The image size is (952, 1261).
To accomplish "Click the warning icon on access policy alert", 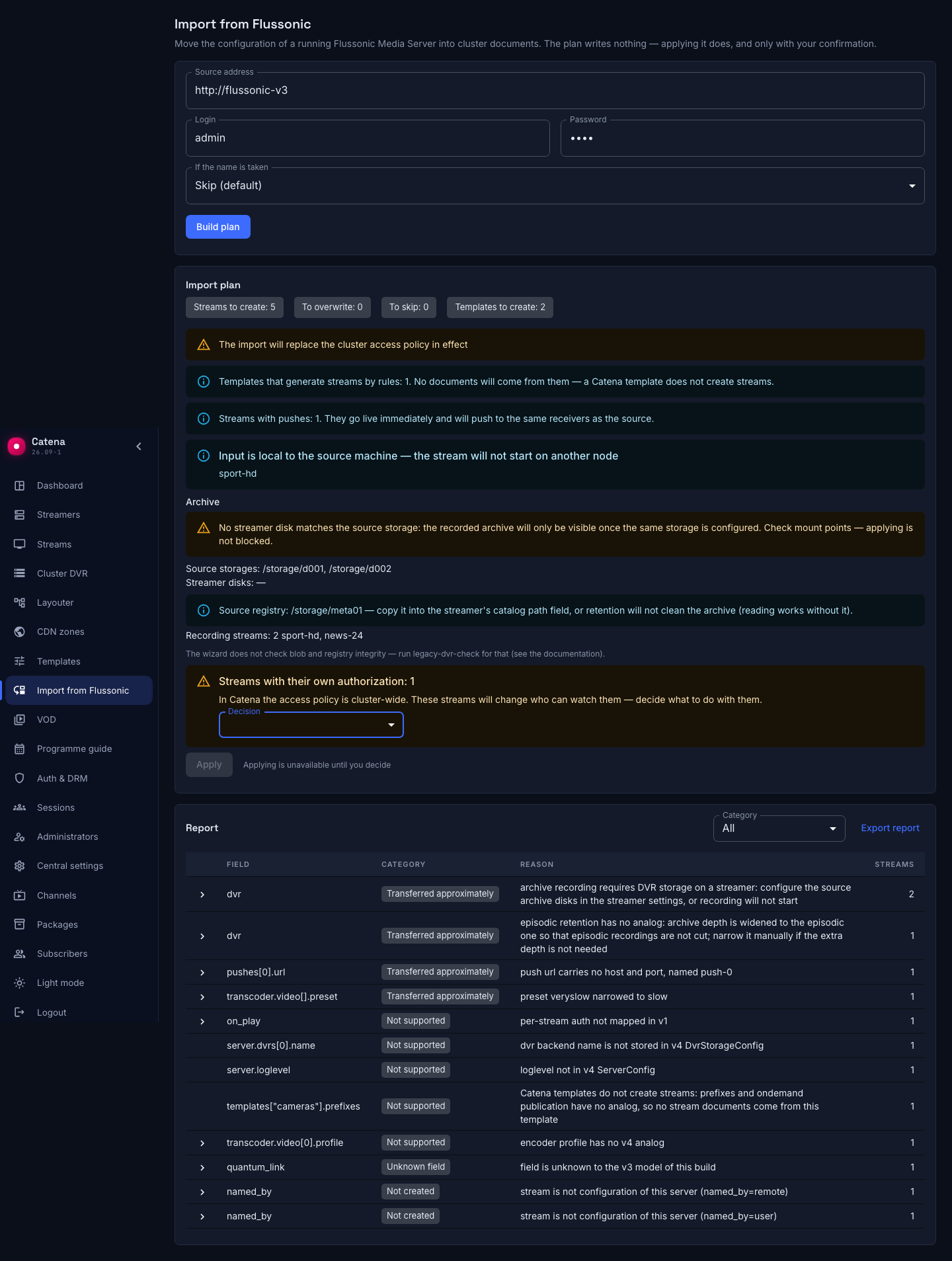I will point(204,345).
